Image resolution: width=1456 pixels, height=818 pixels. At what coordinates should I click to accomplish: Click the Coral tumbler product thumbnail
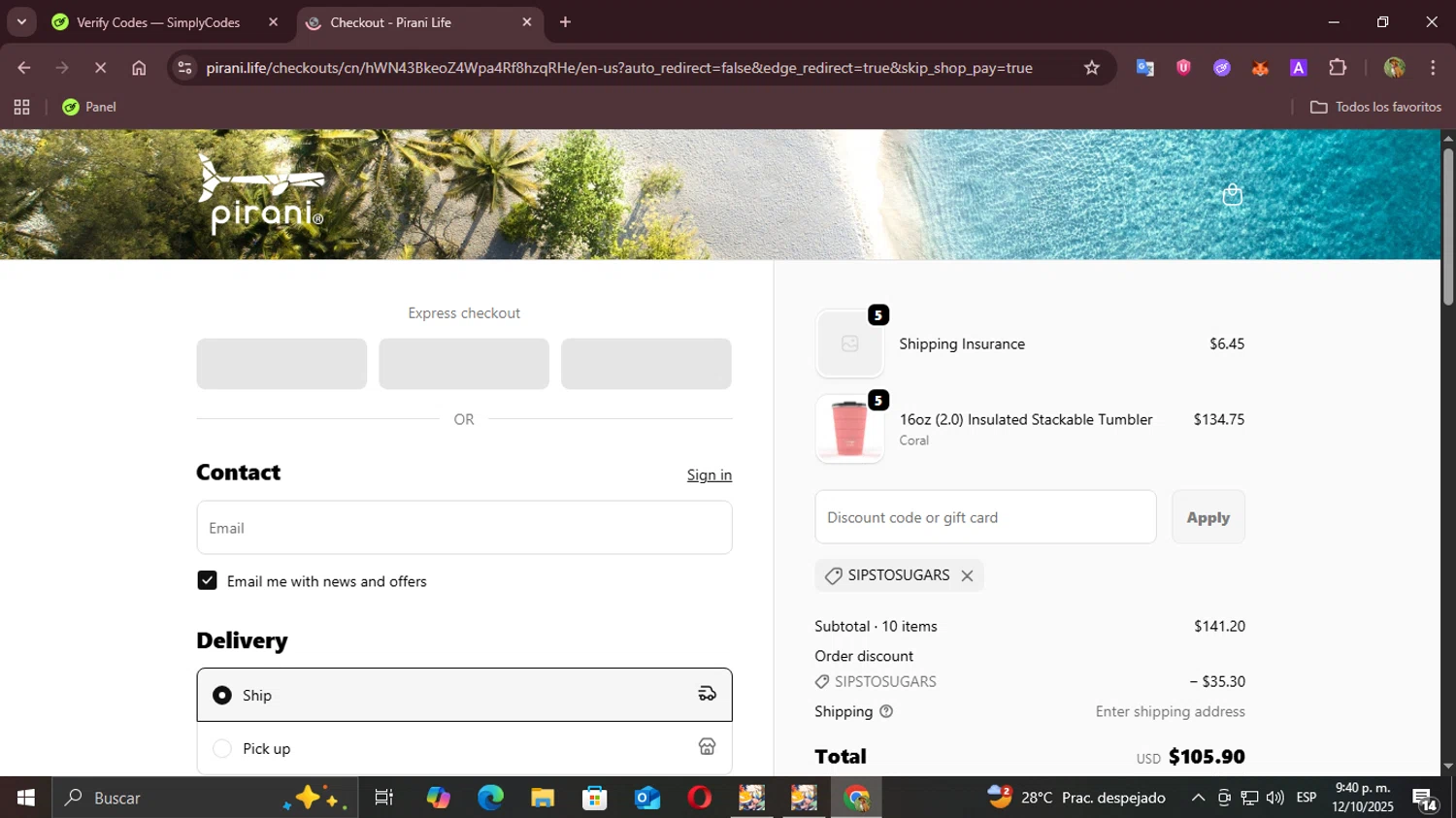point(849,429)
